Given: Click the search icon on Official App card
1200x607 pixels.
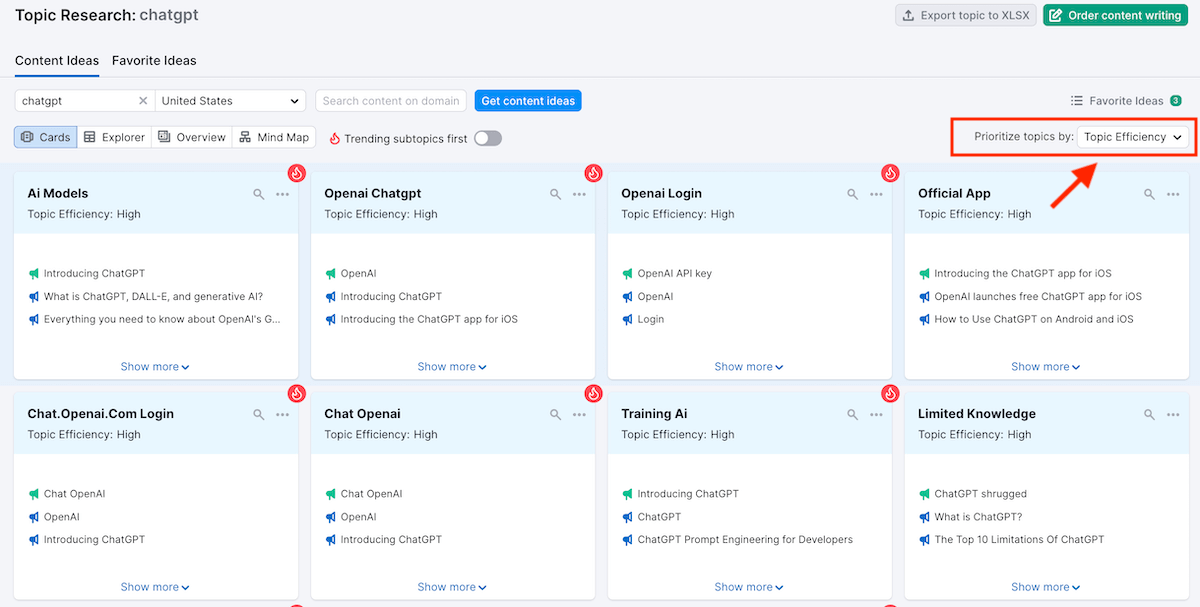Looking at the screenshot, I should point(1149,194).
